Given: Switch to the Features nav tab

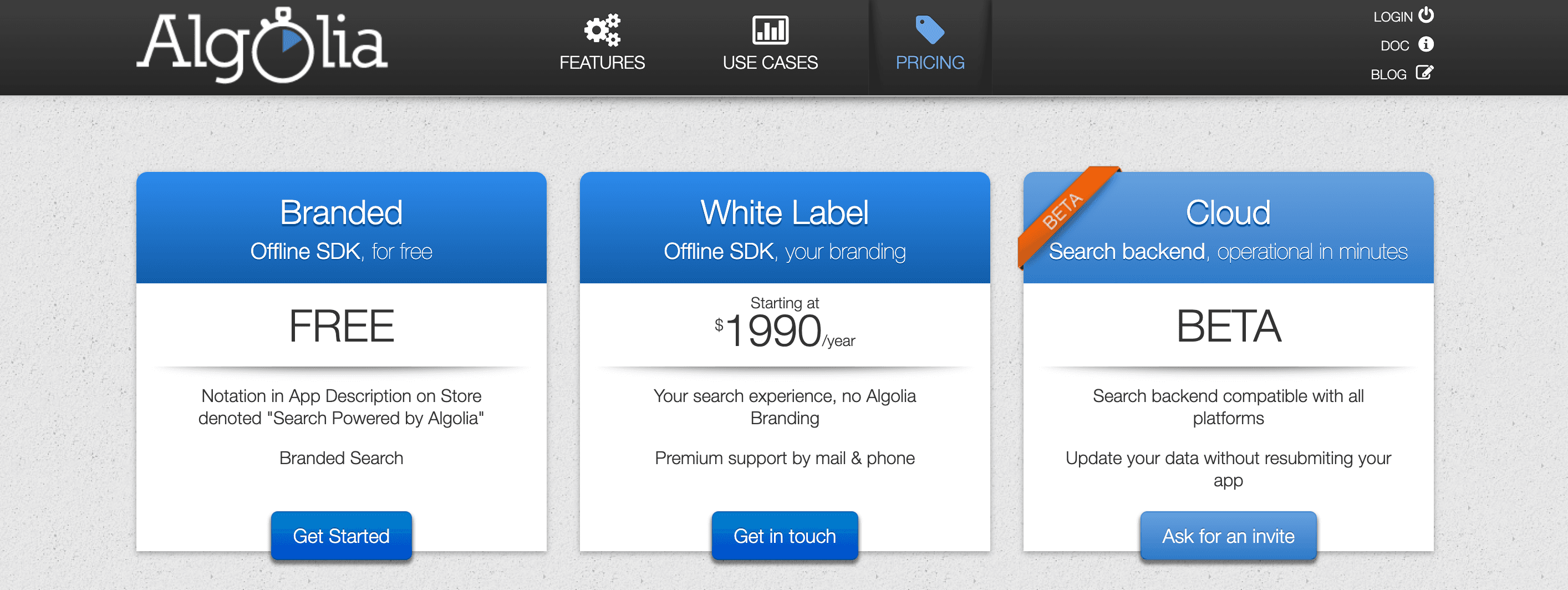Looking at the screenshot, I should tap(602, 62).
